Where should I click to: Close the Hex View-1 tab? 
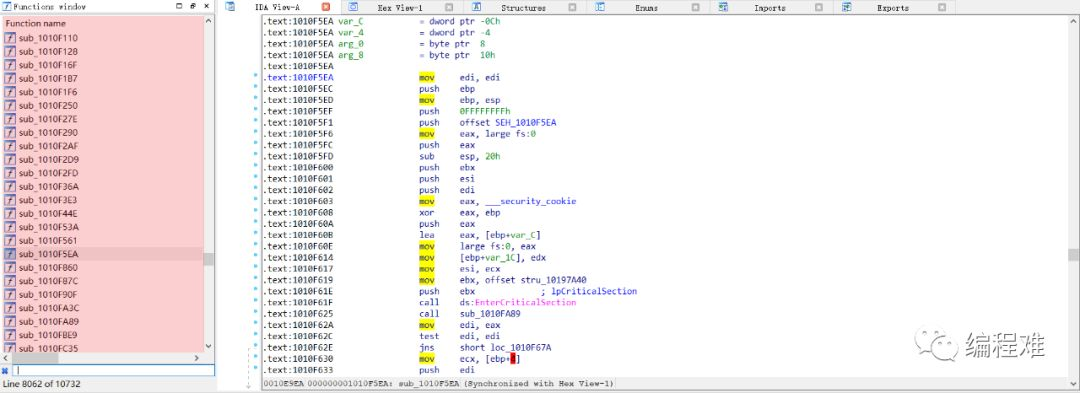click(449, 8)
